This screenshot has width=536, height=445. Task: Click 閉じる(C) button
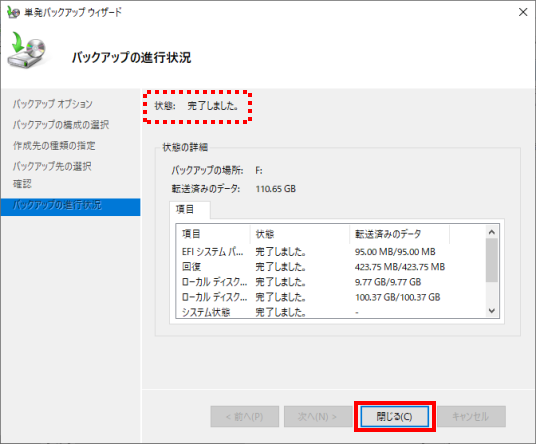(394, 416)
